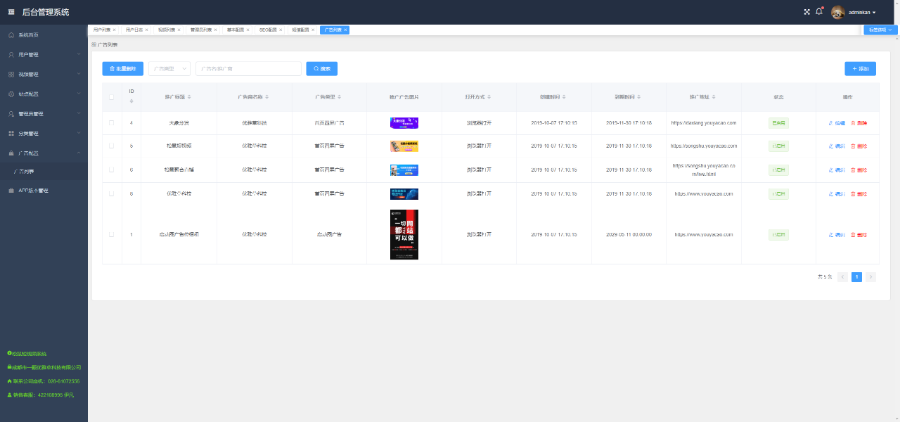Click the green status tag in the ID 1 row
The image size is (900, 422).
tap(779, 234)
